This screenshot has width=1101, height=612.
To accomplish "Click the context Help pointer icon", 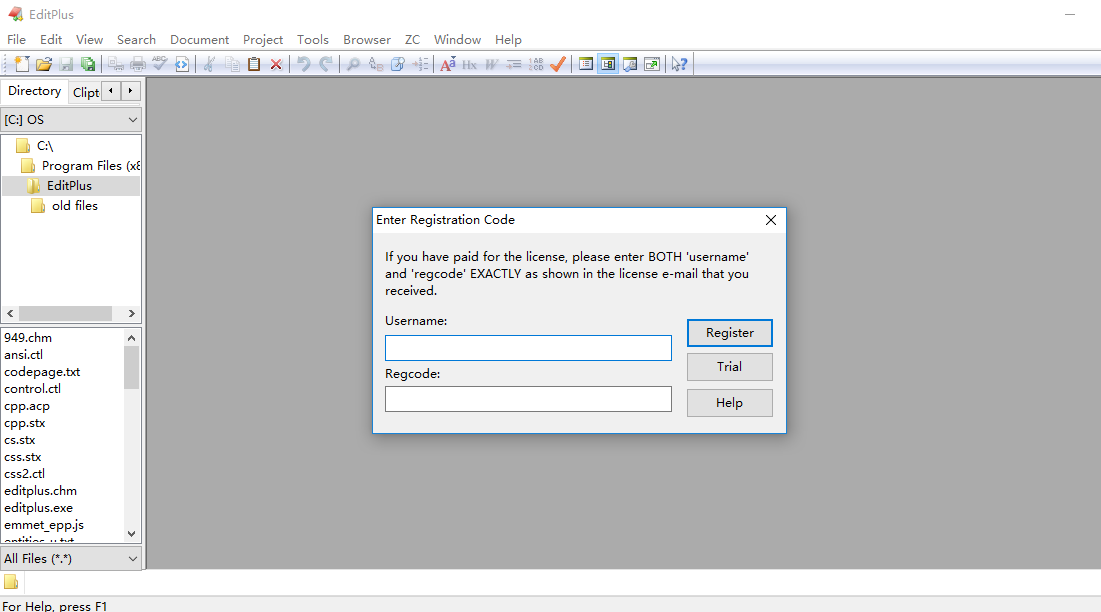I will [x=679, y=64].
